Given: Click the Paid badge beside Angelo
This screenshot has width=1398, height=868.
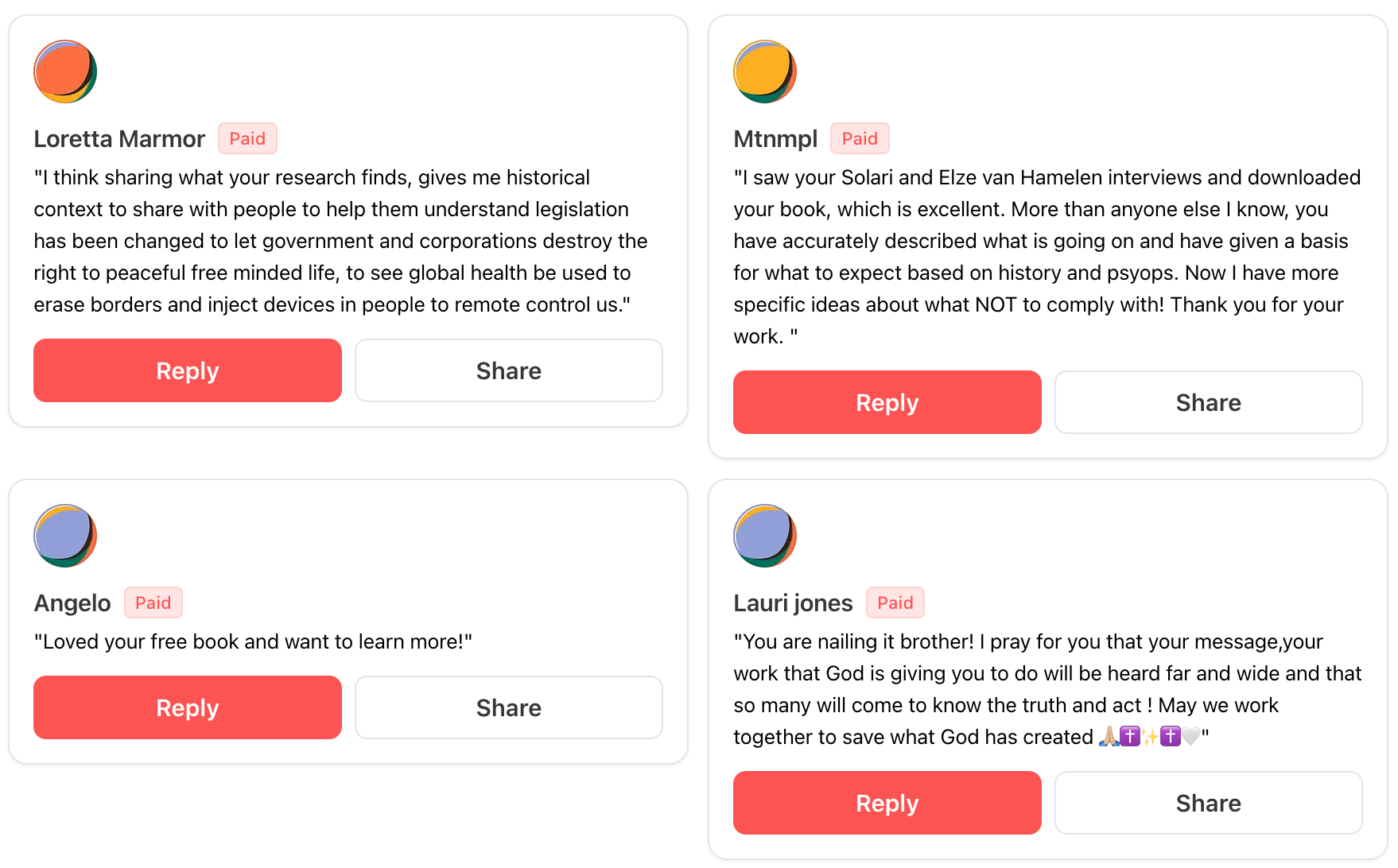Looking at the screenshot, I should [153, 603].
